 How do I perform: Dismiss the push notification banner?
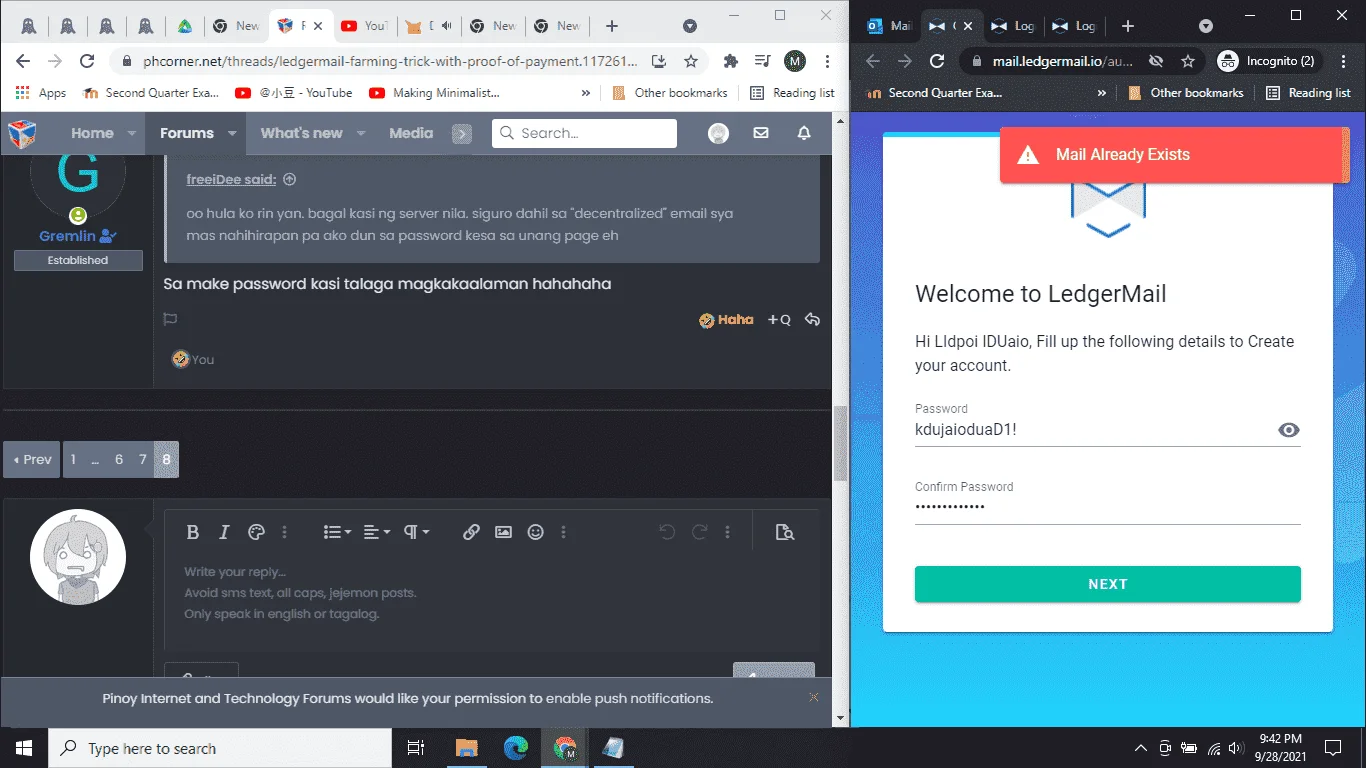(x=814, y=697)
